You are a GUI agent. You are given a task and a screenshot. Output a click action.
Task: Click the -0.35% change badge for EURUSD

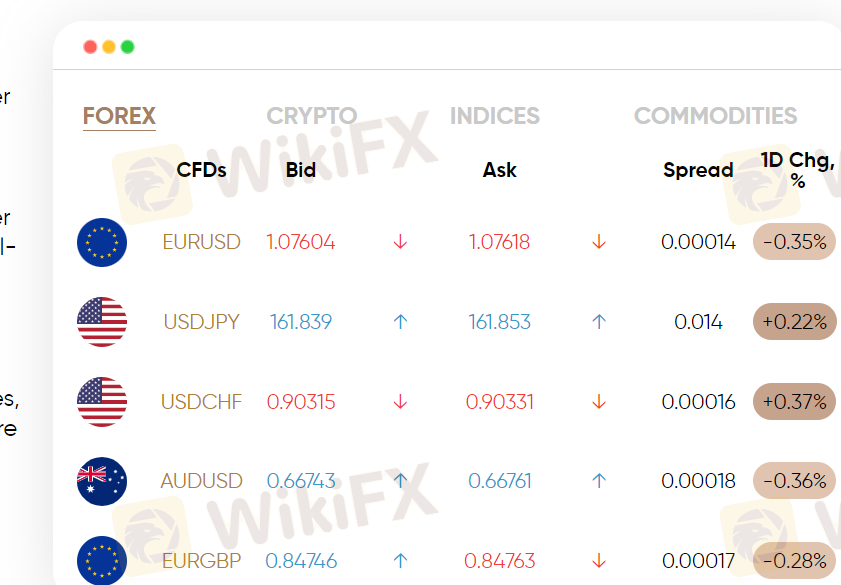tap(794, 242)
